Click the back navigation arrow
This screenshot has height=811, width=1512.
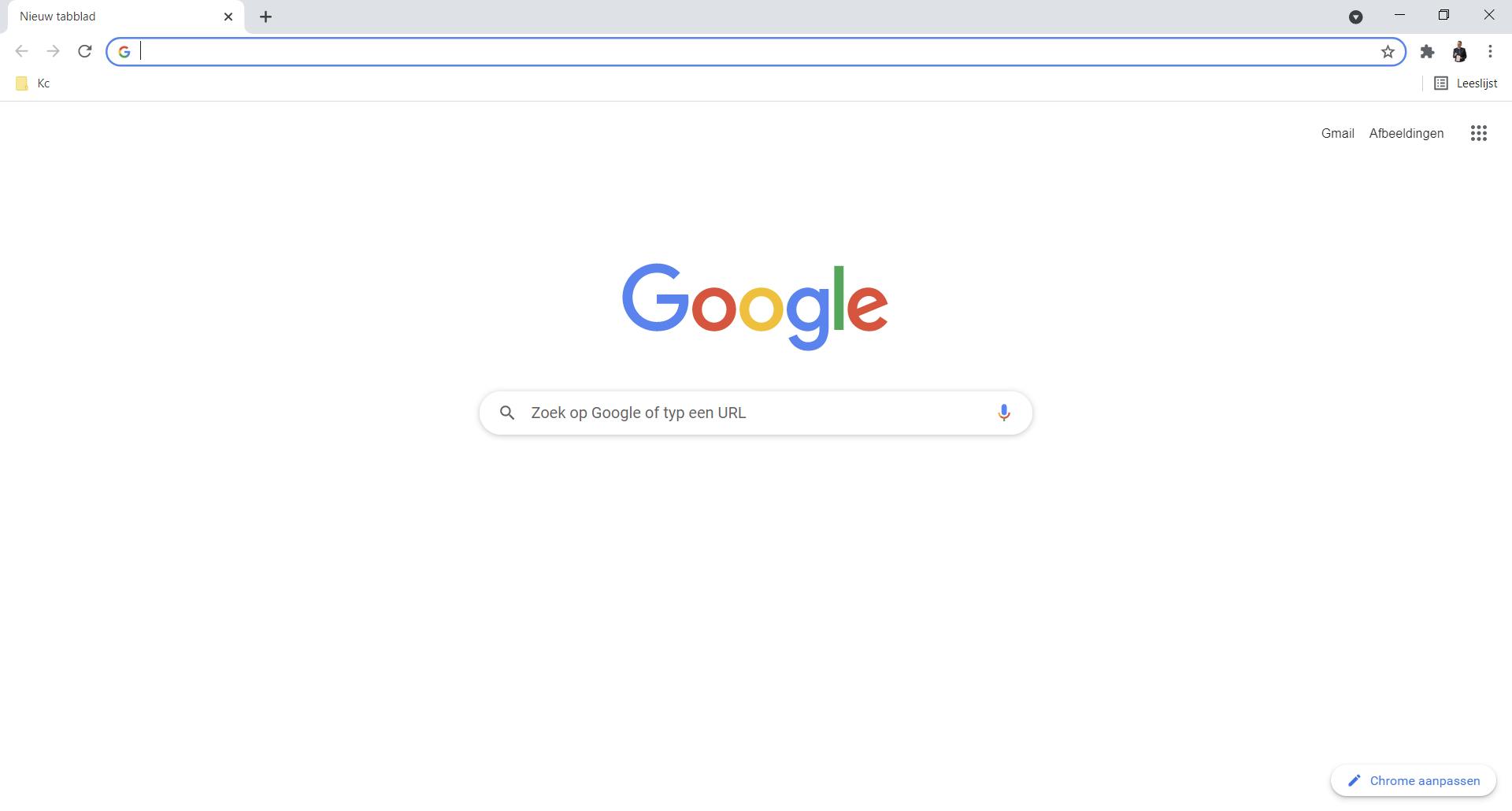(21, 52)
